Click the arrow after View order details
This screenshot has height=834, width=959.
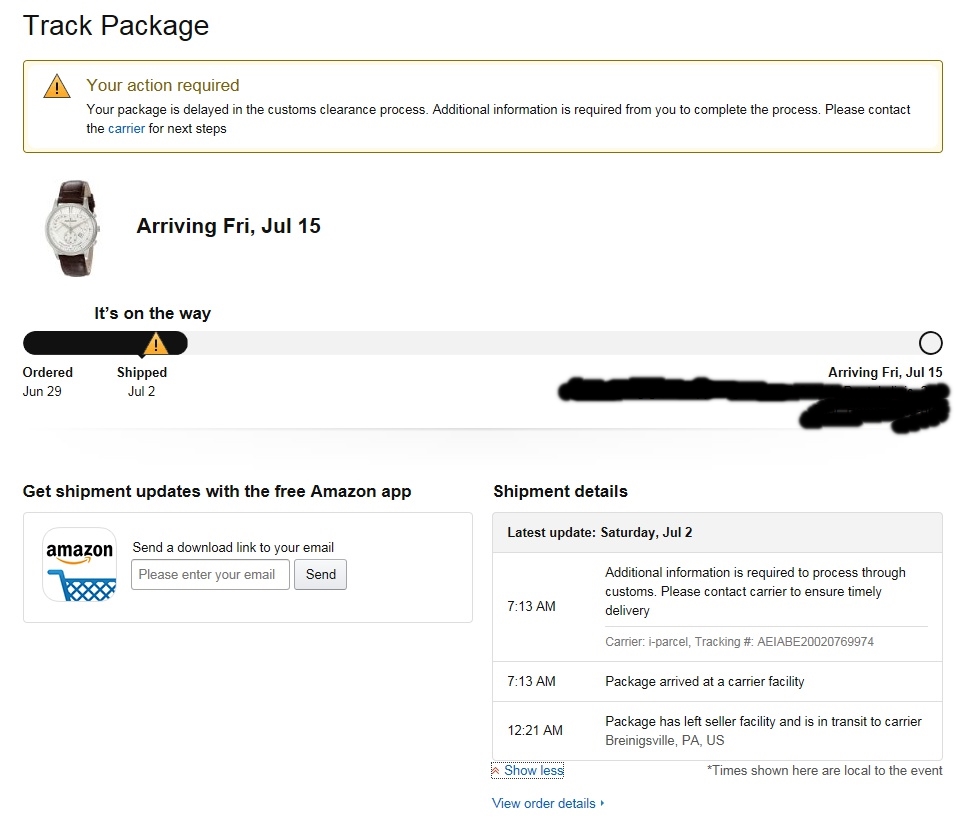(x=602, y=803)
